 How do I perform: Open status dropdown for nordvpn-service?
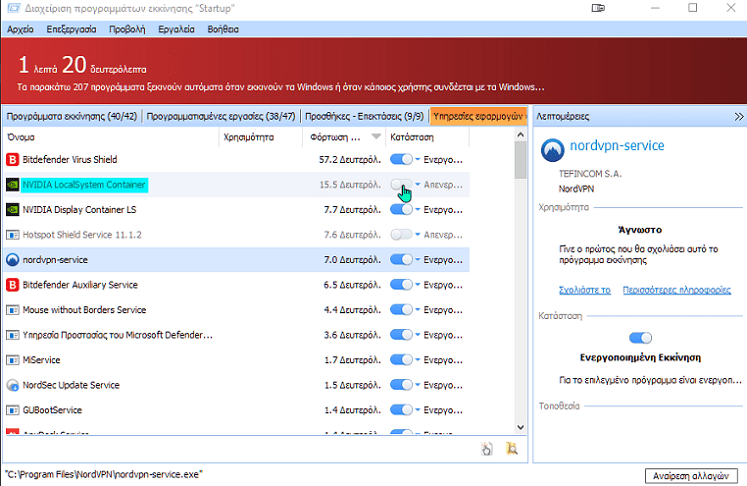point(418,260)
